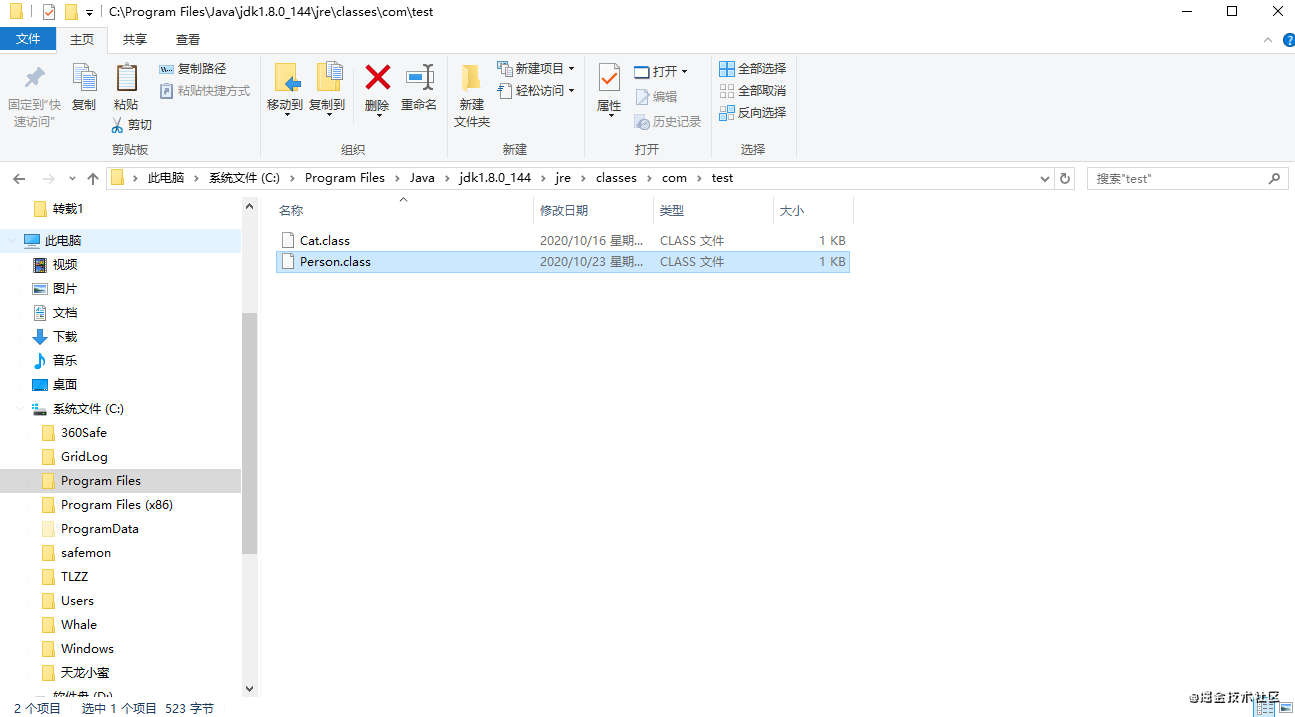Select the Users folder in the tree
Image resolution: width=1295 pixels, height=717 pixels.
click(x=67, y=601)
